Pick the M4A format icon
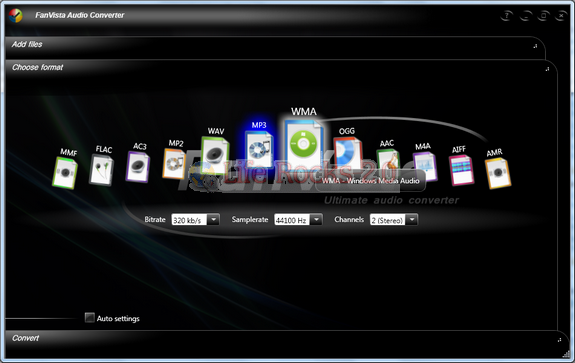 (425, 167)
